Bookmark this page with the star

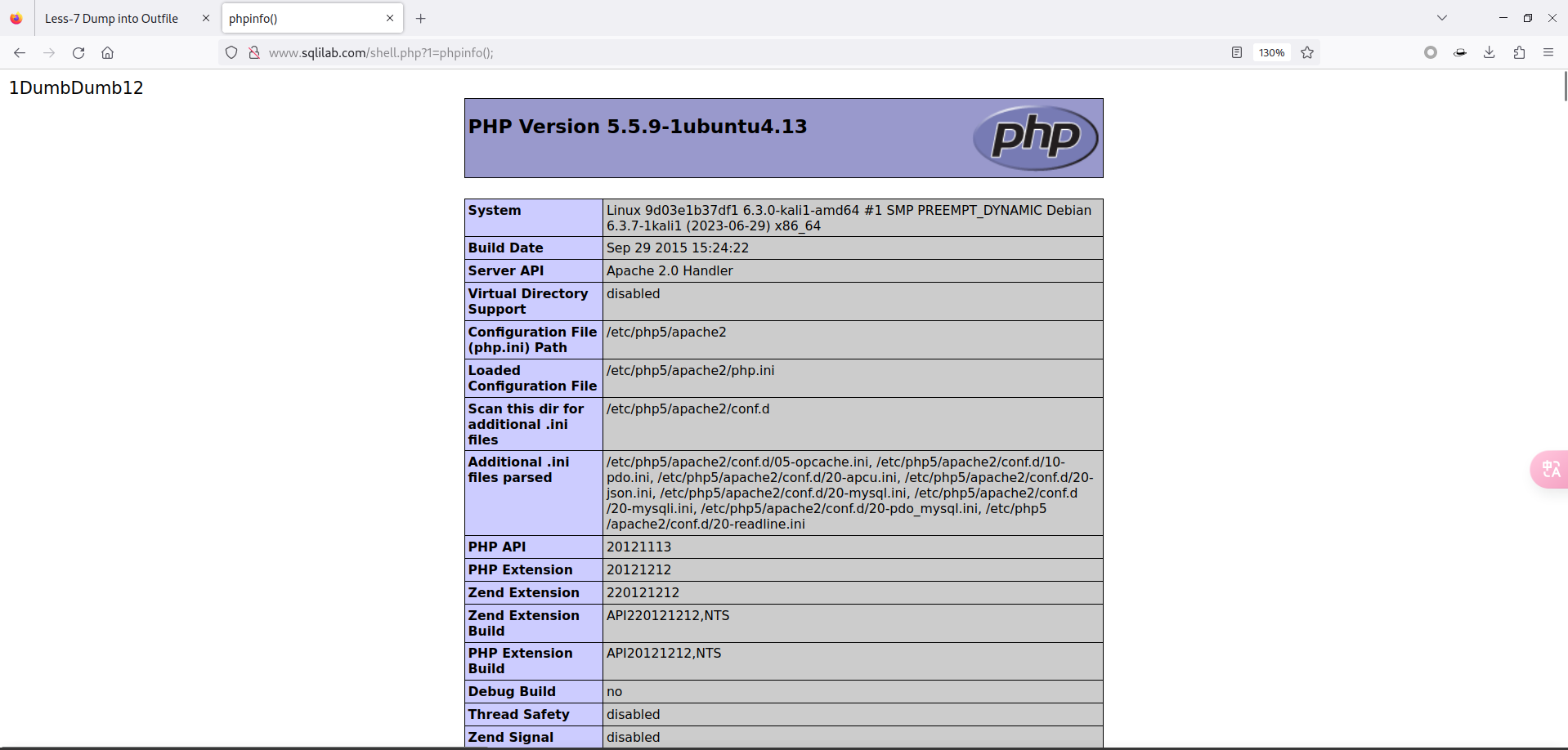[1307, 52]
